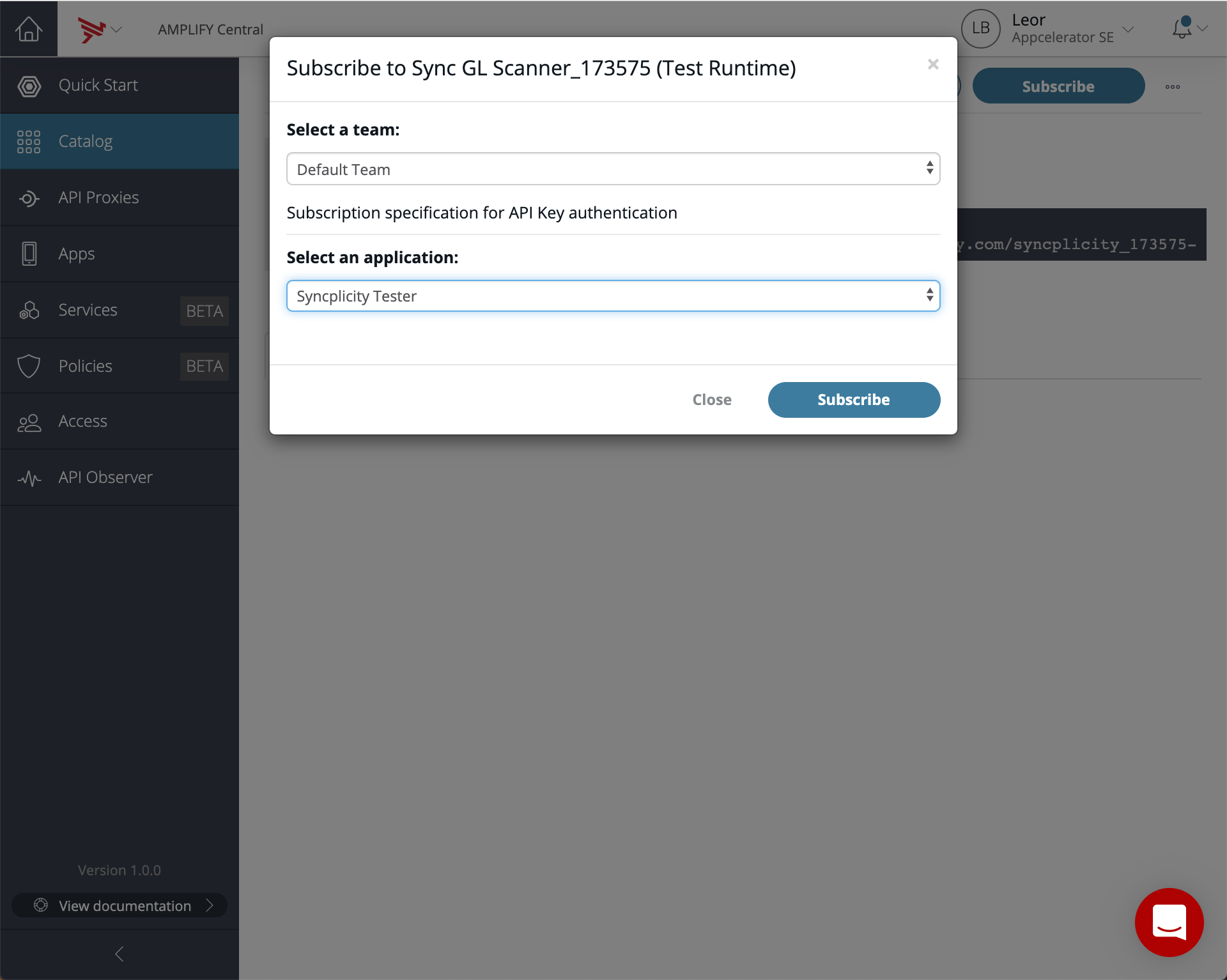Click the Quick Start sidebar icon
Screen dimensions: 1227x980
(x=29, y=86)
